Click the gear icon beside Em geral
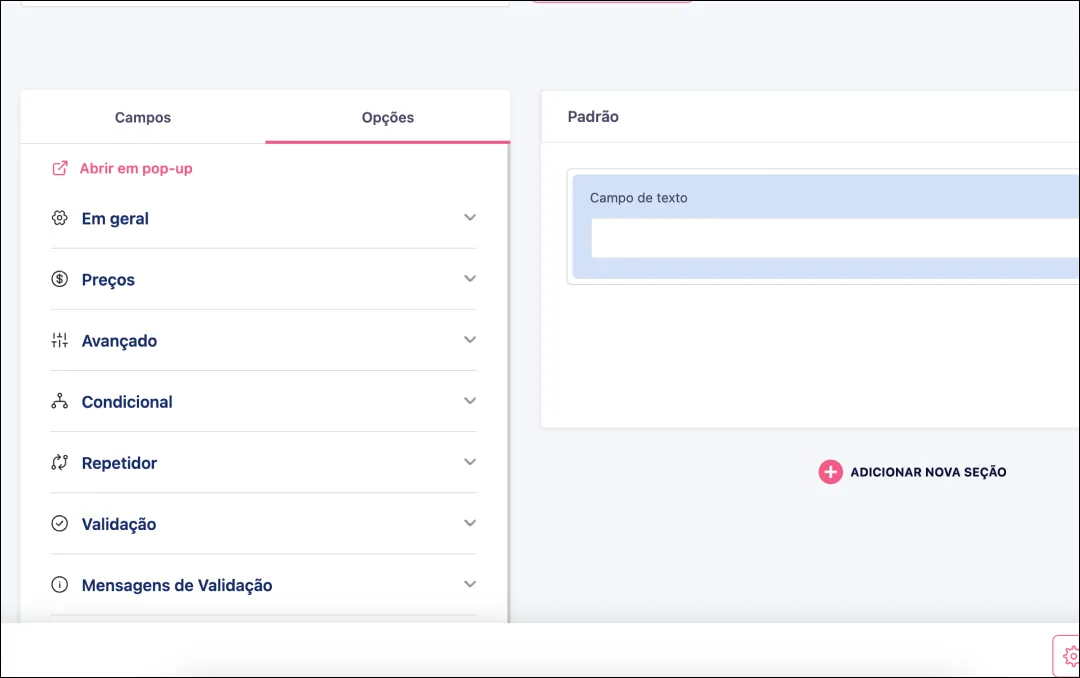This screenshot has height=678, width=1080. (x=59, y=218)
